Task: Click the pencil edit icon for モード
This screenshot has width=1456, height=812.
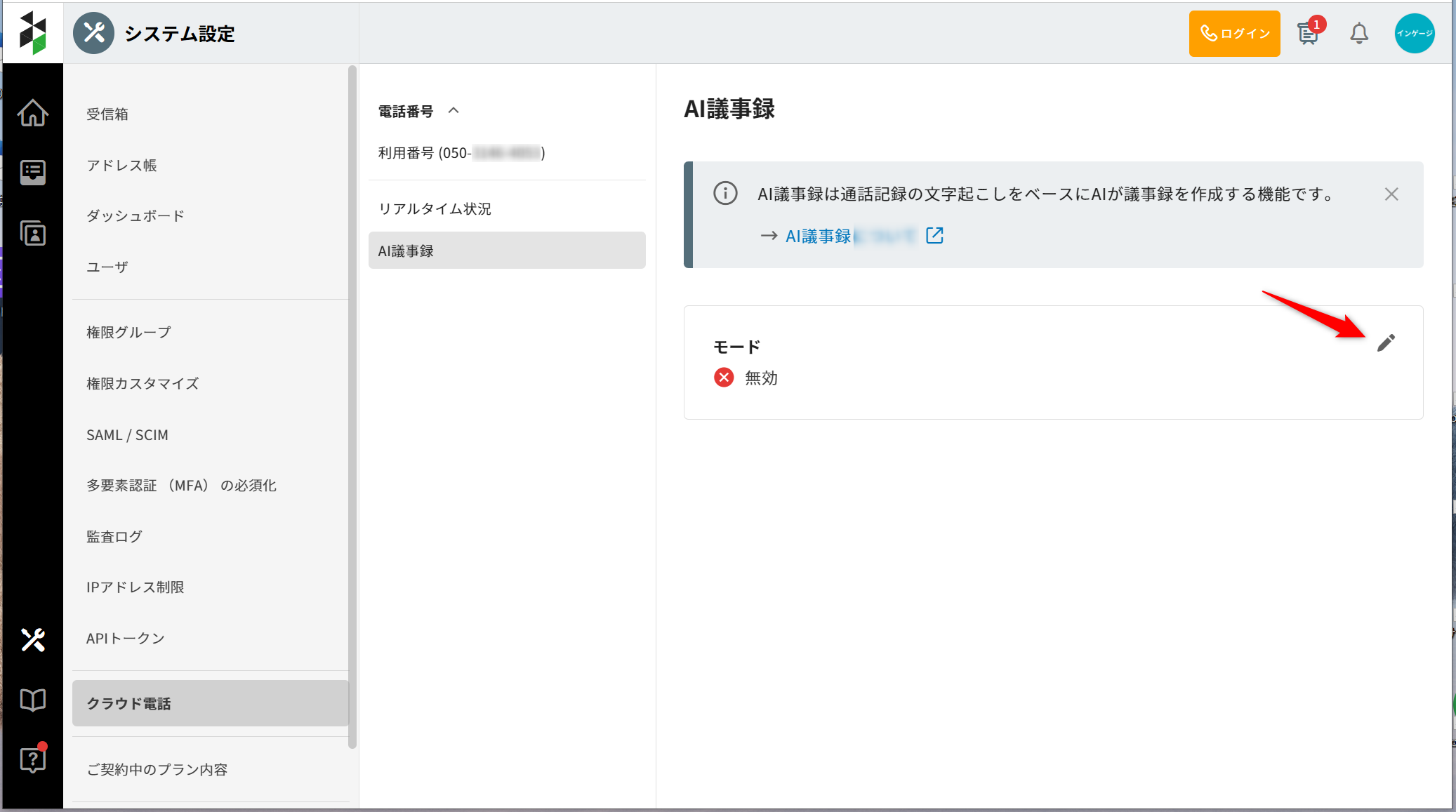Action: 1386,342
